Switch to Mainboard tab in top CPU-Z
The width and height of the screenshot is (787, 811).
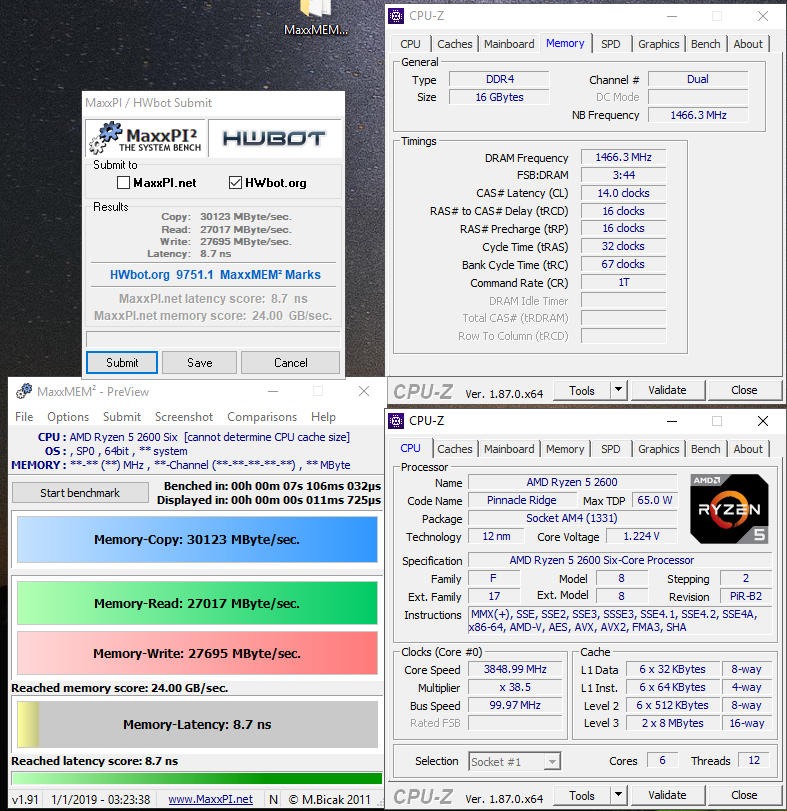509,44
